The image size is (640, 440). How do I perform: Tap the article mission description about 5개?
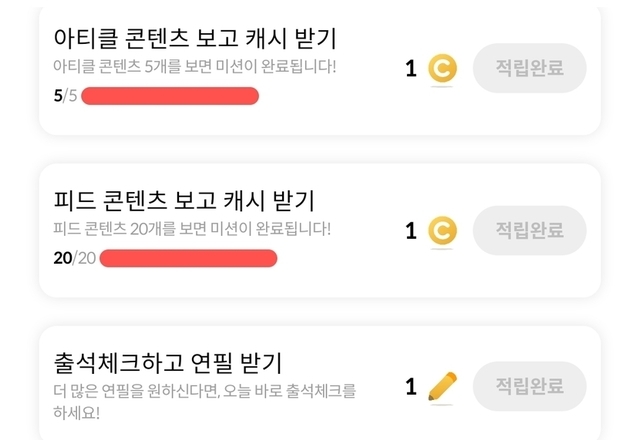click(195, 67)
